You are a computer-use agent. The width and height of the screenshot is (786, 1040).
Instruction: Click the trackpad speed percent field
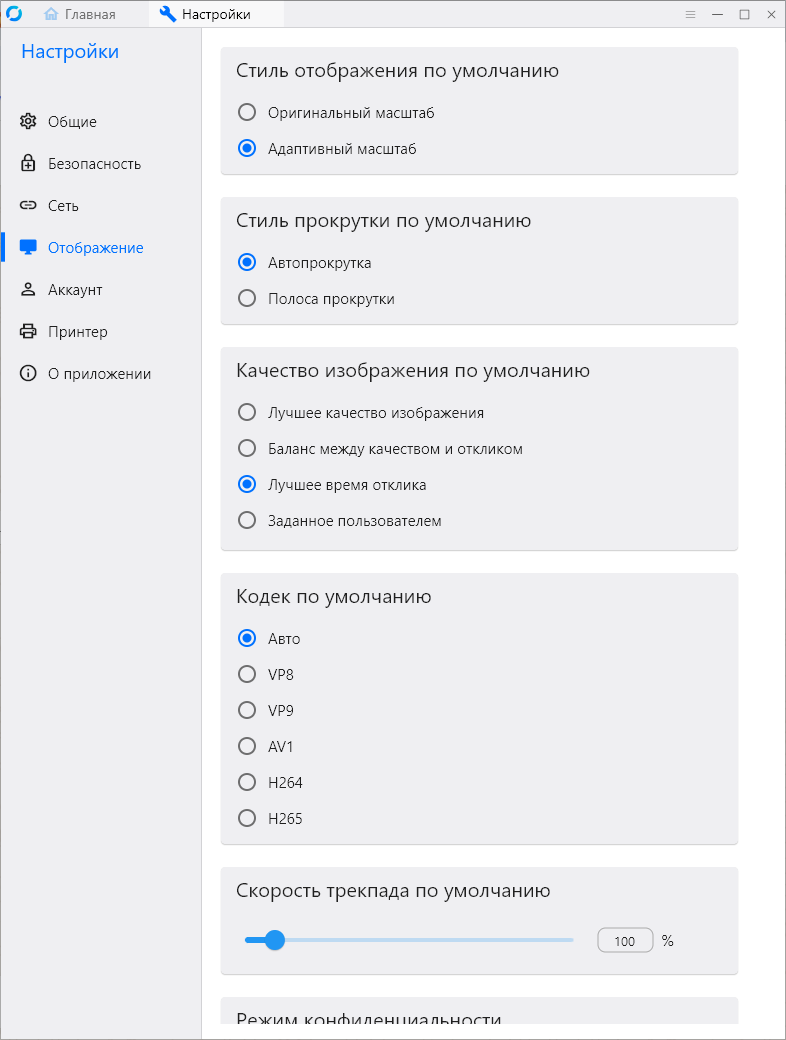[x=625, y=941]
